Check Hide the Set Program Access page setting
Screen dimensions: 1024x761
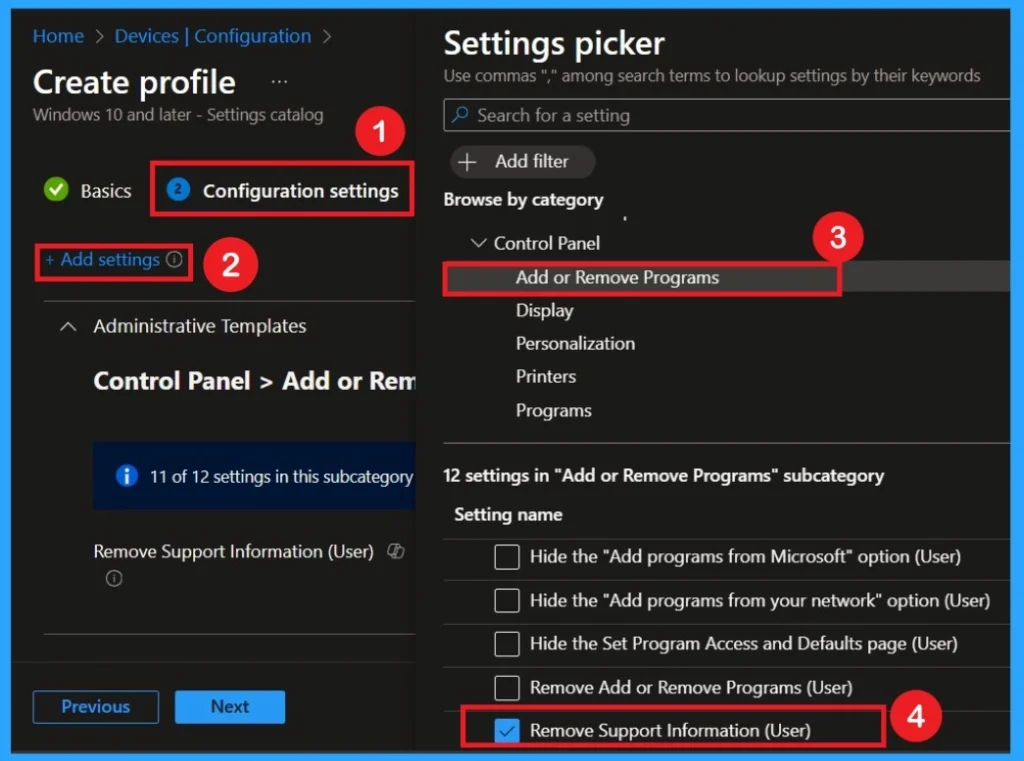(x=506, y=644)
